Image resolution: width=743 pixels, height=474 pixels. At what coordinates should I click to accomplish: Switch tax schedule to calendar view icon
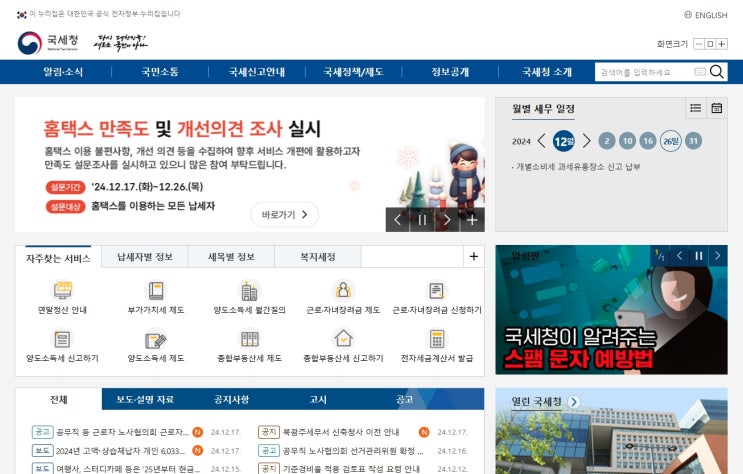(716, 108)
